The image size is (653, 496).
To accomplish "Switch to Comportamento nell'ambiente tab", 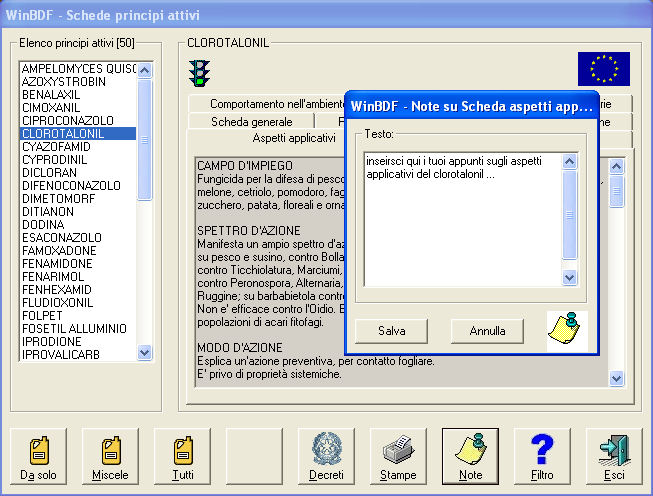I will pos(267,104).
